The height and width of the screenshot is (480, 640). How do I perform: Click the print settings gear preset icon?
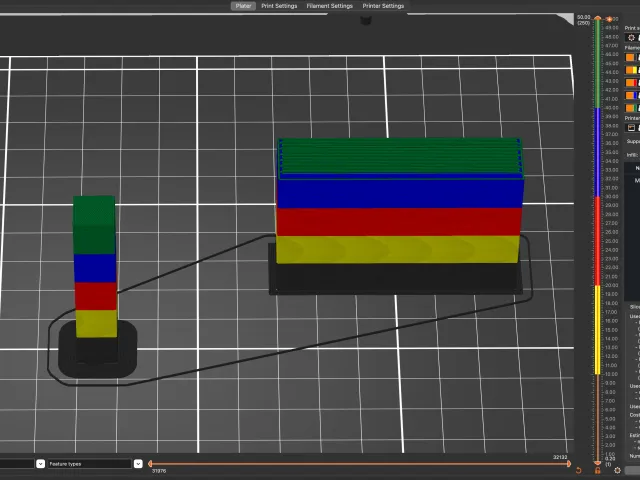point(631,38)
